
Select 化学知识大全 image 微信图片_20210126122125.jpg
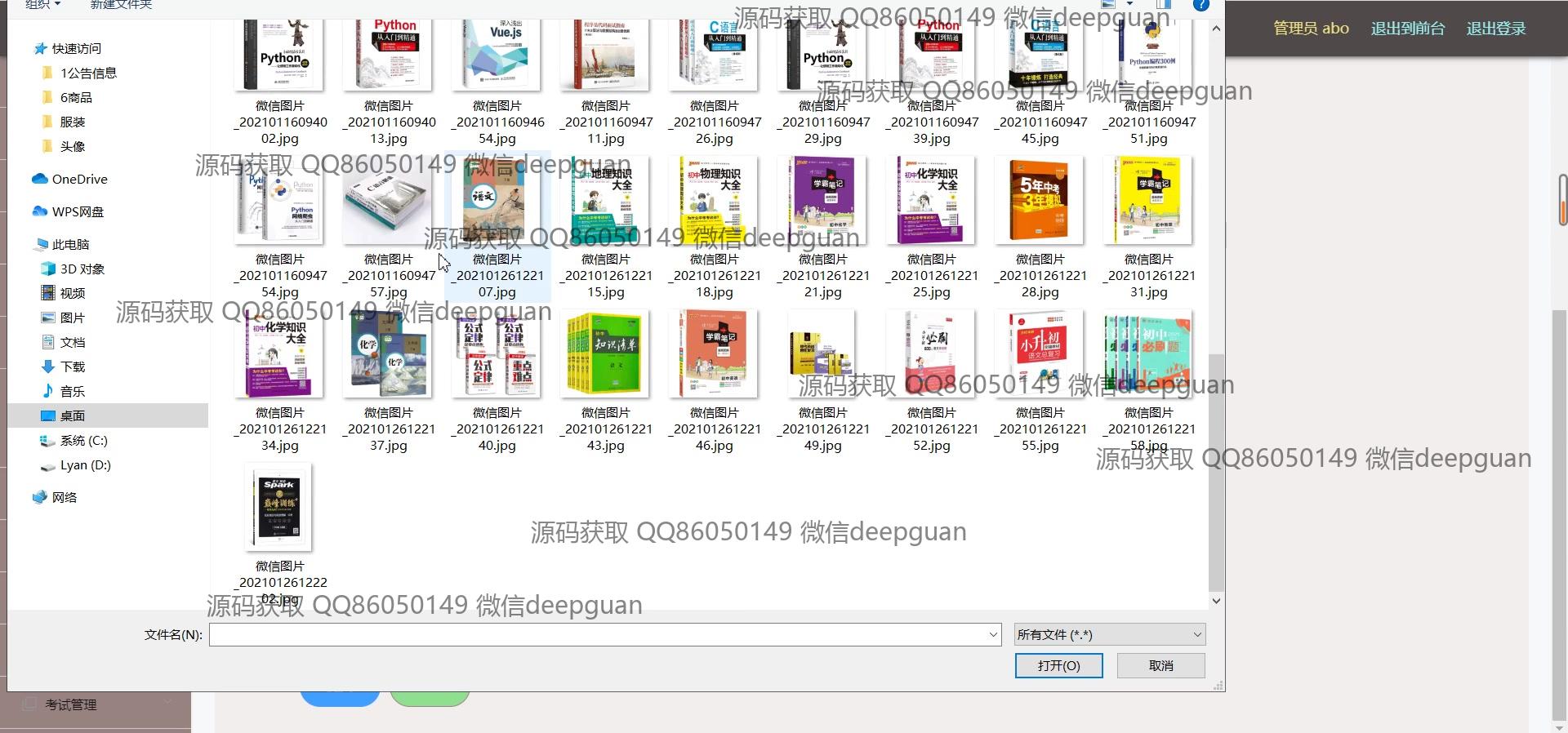932,227
